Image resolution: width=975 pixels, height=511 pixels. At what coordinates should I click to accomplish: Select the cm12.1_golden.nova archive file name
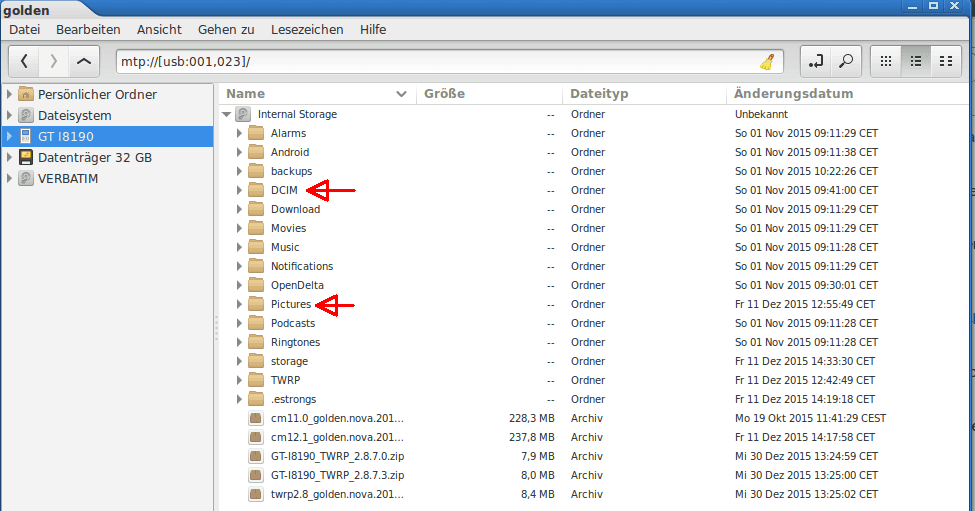[x=337, y=437]
